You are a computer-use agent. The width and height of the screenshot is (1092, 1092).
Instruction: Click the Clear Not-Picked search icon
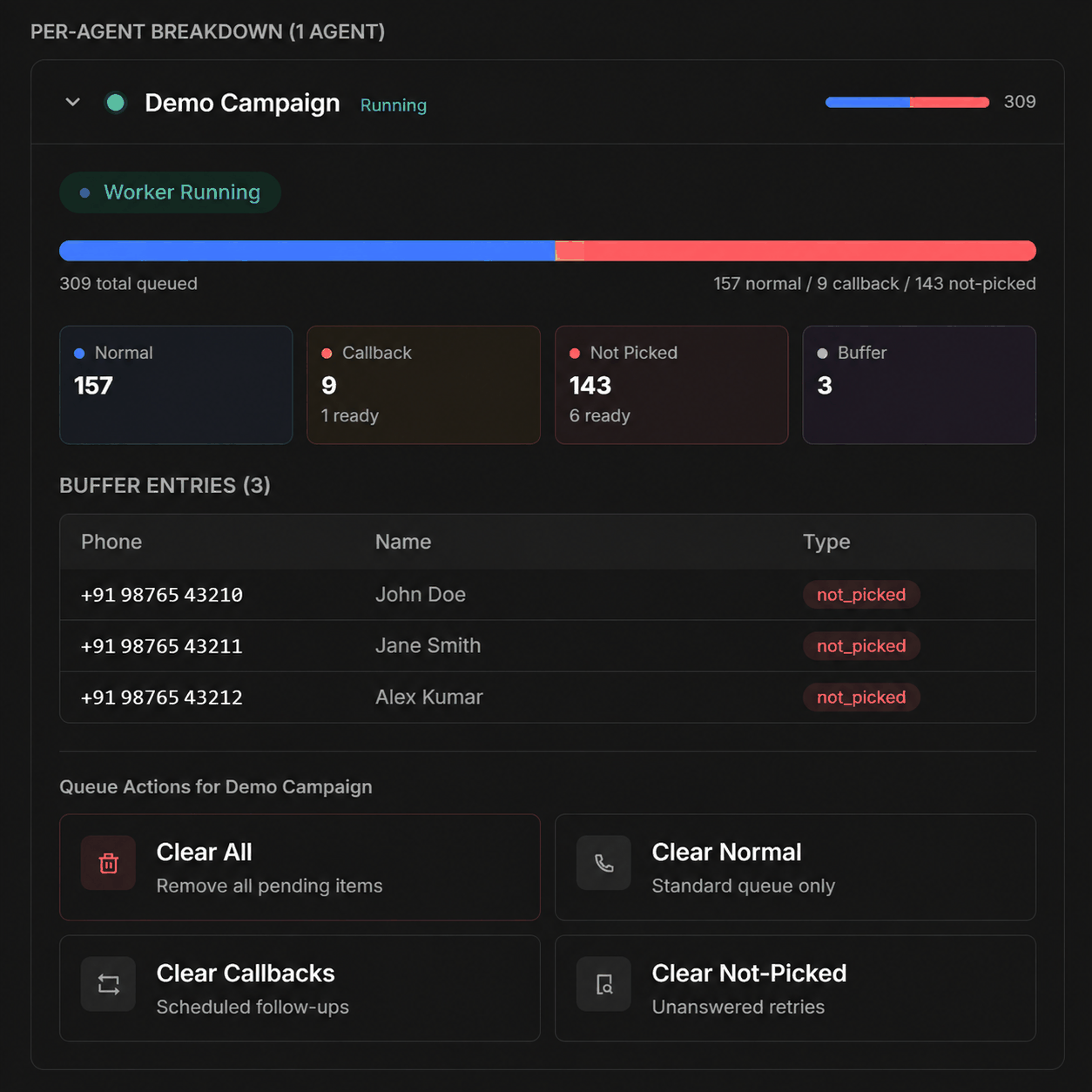tap(603, 984)
